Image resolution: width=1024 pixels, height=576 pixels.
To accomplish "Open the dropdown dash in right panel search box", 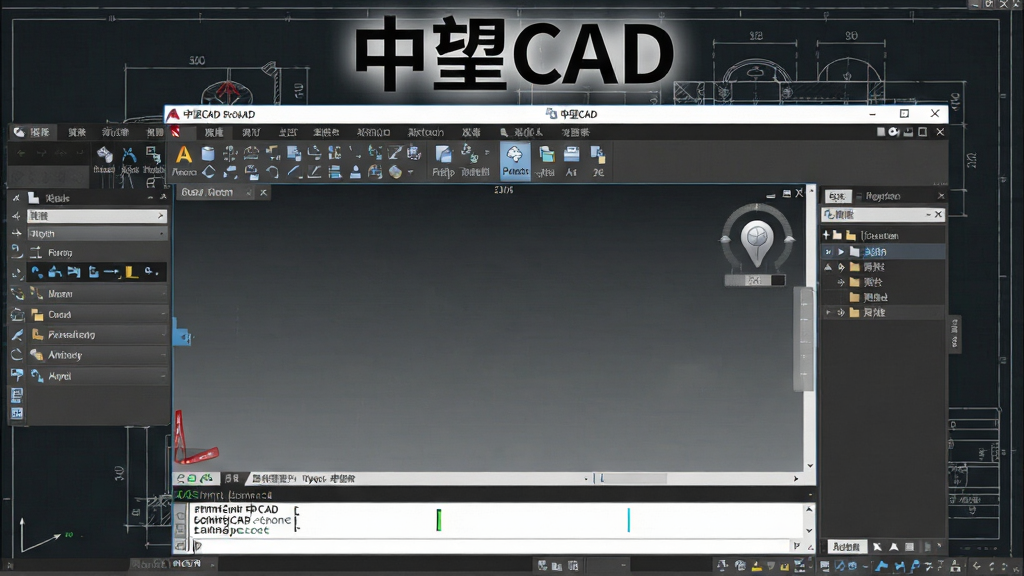I will point(928,214).
